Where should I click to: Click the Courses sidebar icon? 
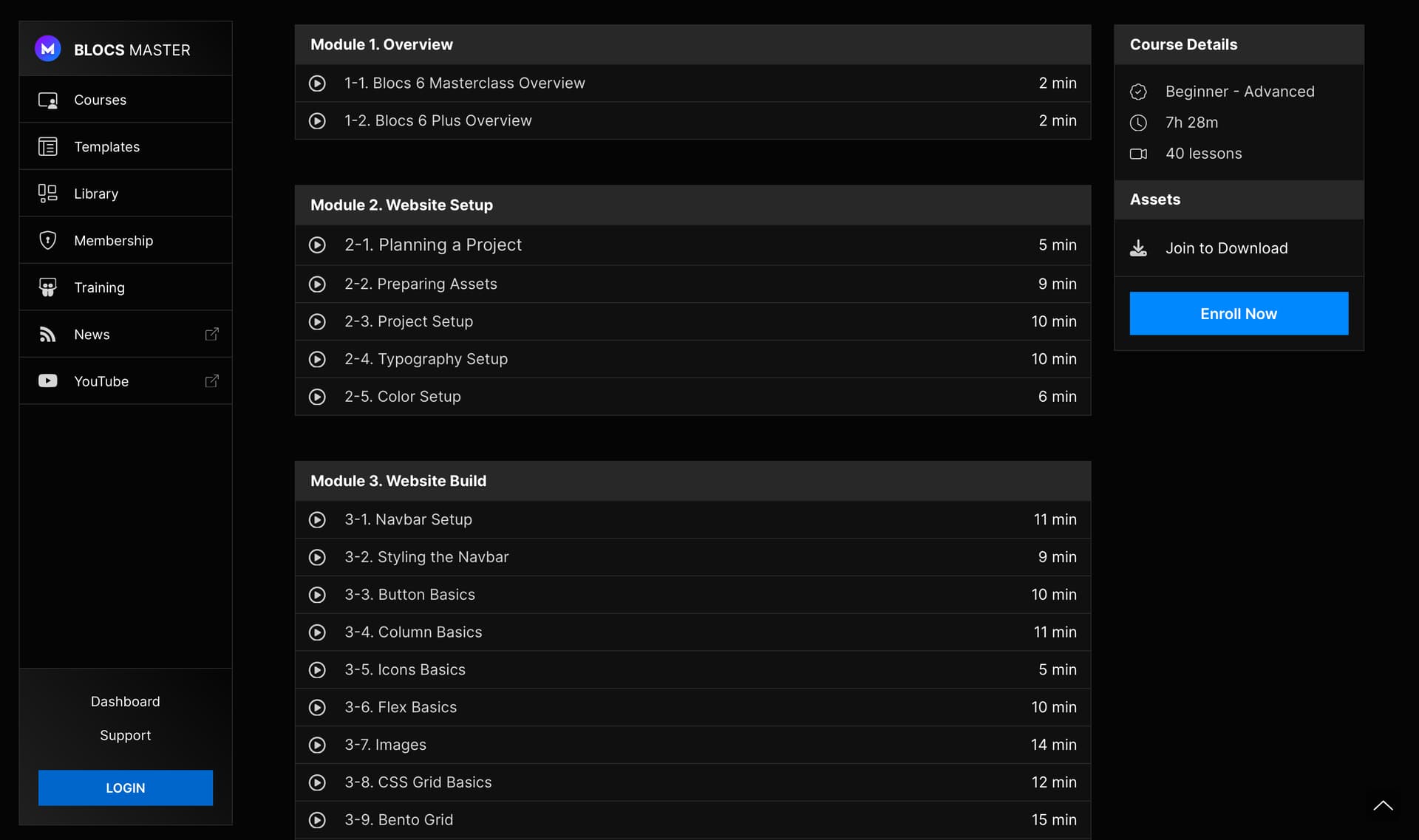click(48, 100)
